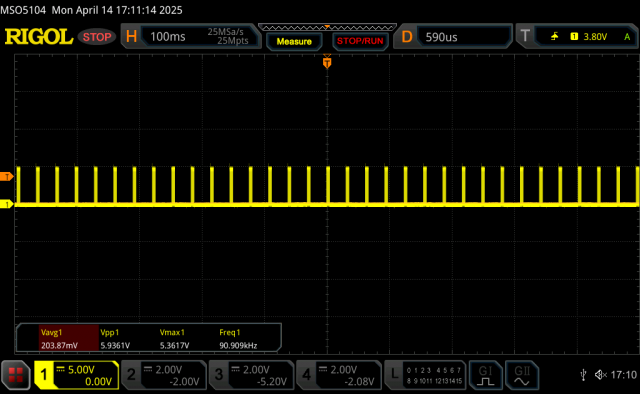Open the horizontal timebase H menu
The height and width of the screenshot is (394, 640).
(x=131, y=37)
